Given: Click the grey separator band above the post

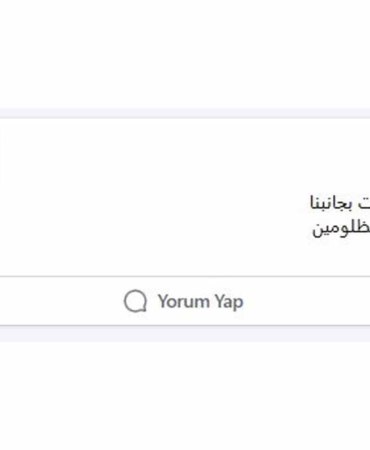Looking at the screenshot, I should point(185,113).
